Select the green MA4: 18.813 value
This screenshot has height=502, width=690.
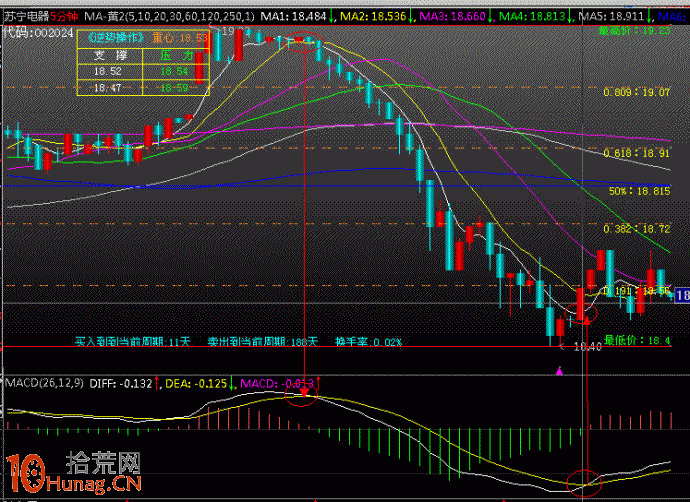pyautogui.click(x=532, y=17)
